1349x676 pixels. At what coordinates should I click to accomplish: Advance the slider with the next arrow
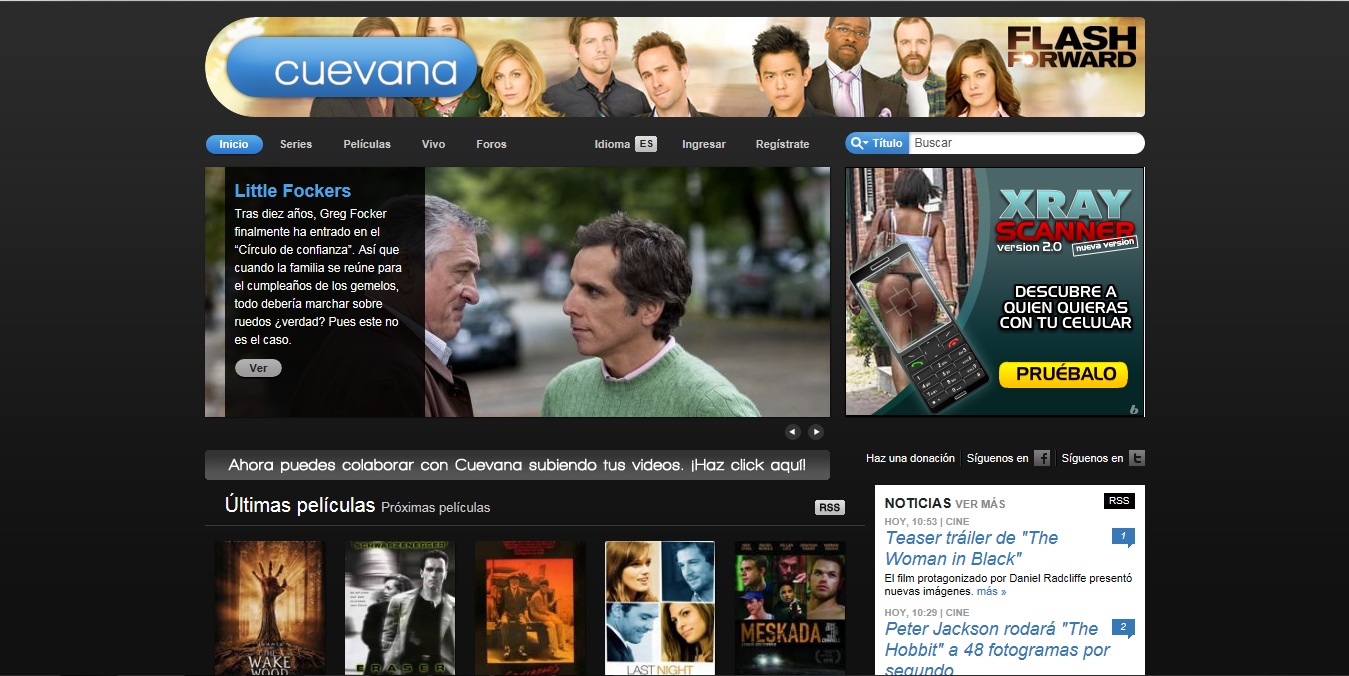click(x=816, y=431)
